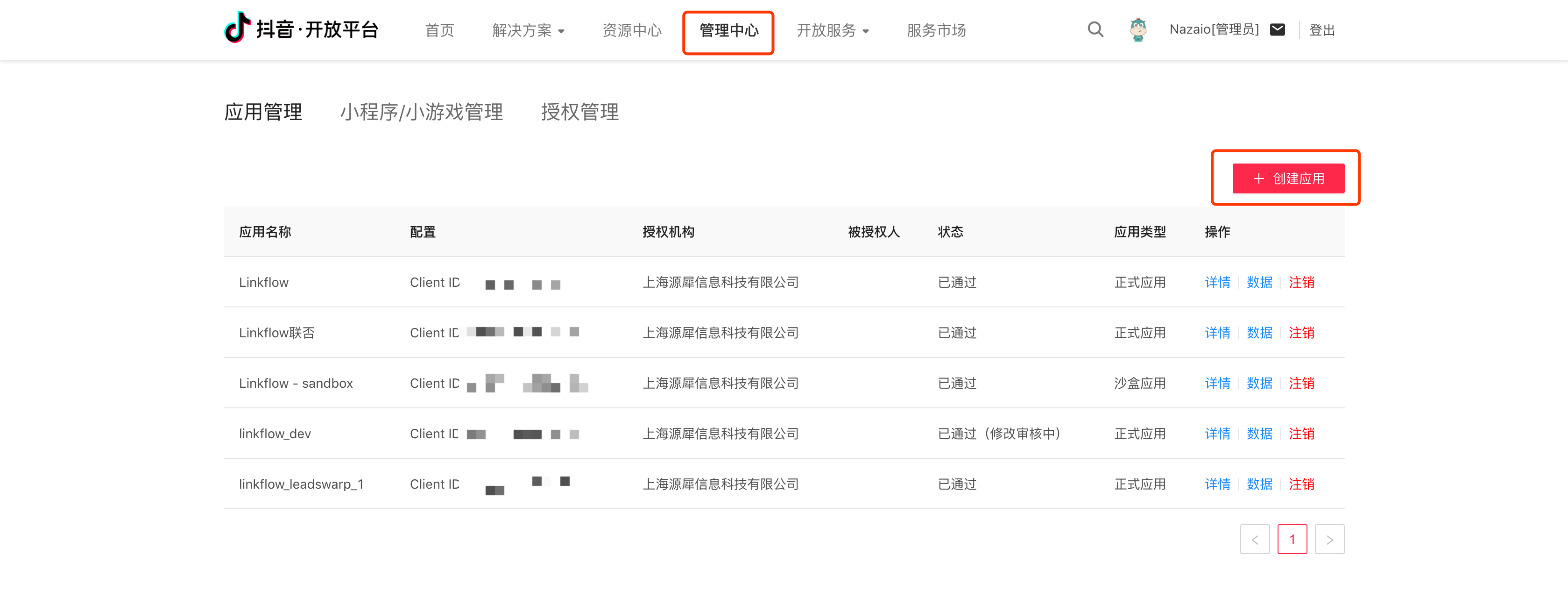The image size is (1568, 598).
Task: Switch to 授权管理 tab
Action: pos(579,112)
